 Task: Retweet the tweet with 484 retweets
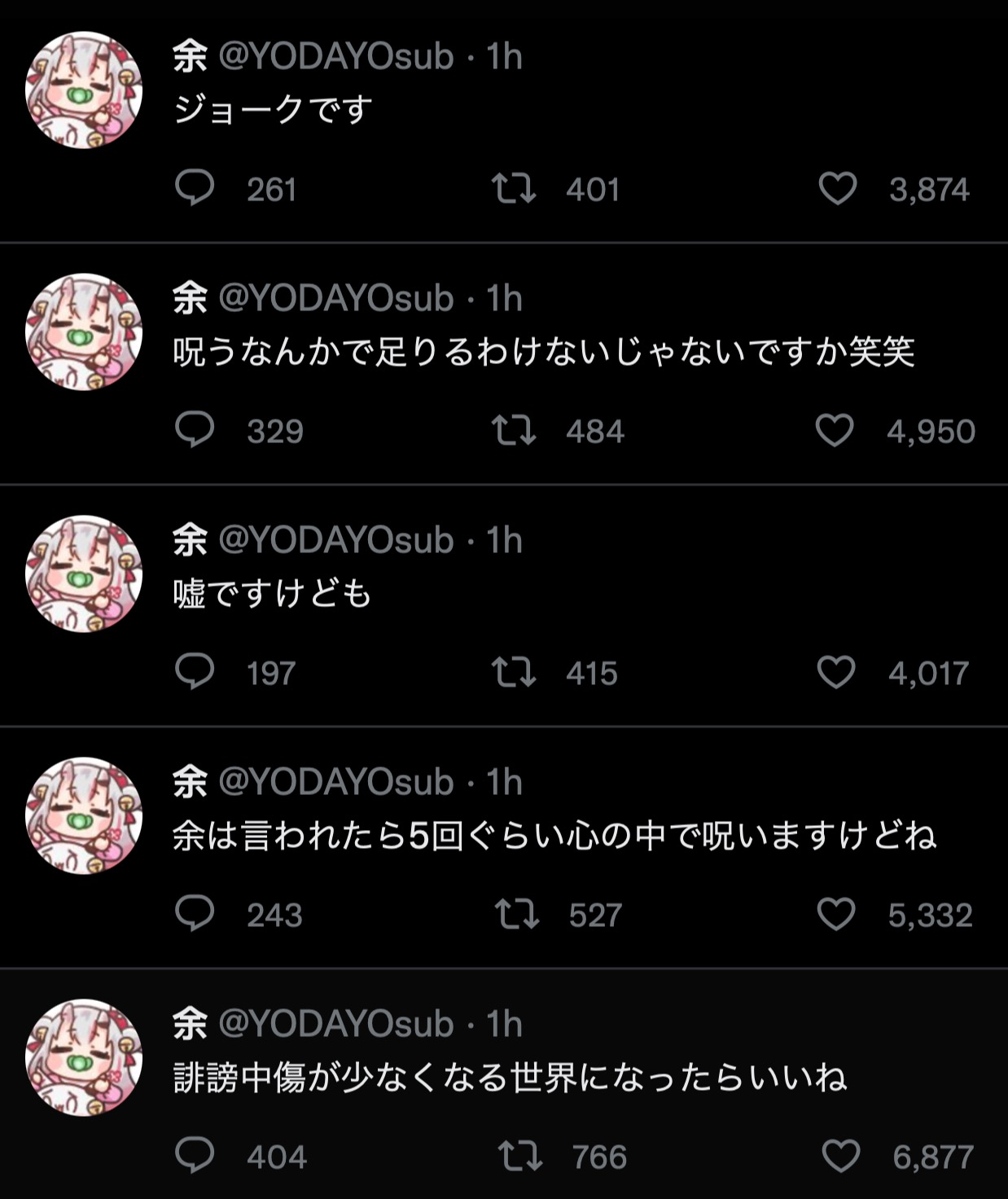coord(514,430)
